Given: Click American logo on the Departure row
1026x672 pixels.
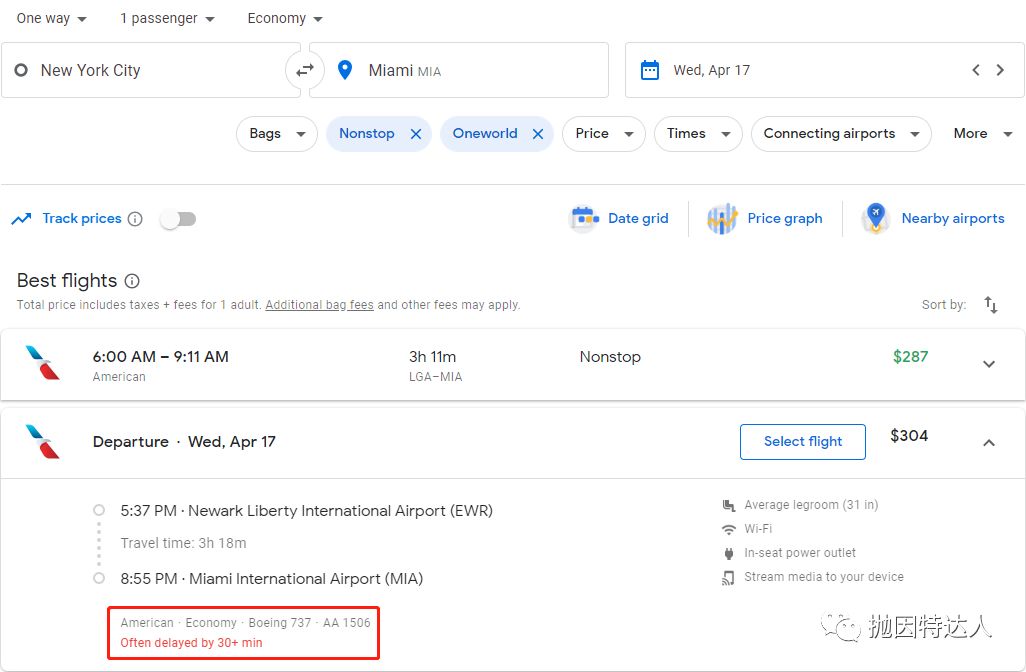Looking at the screenshot, I should [43, 442].
